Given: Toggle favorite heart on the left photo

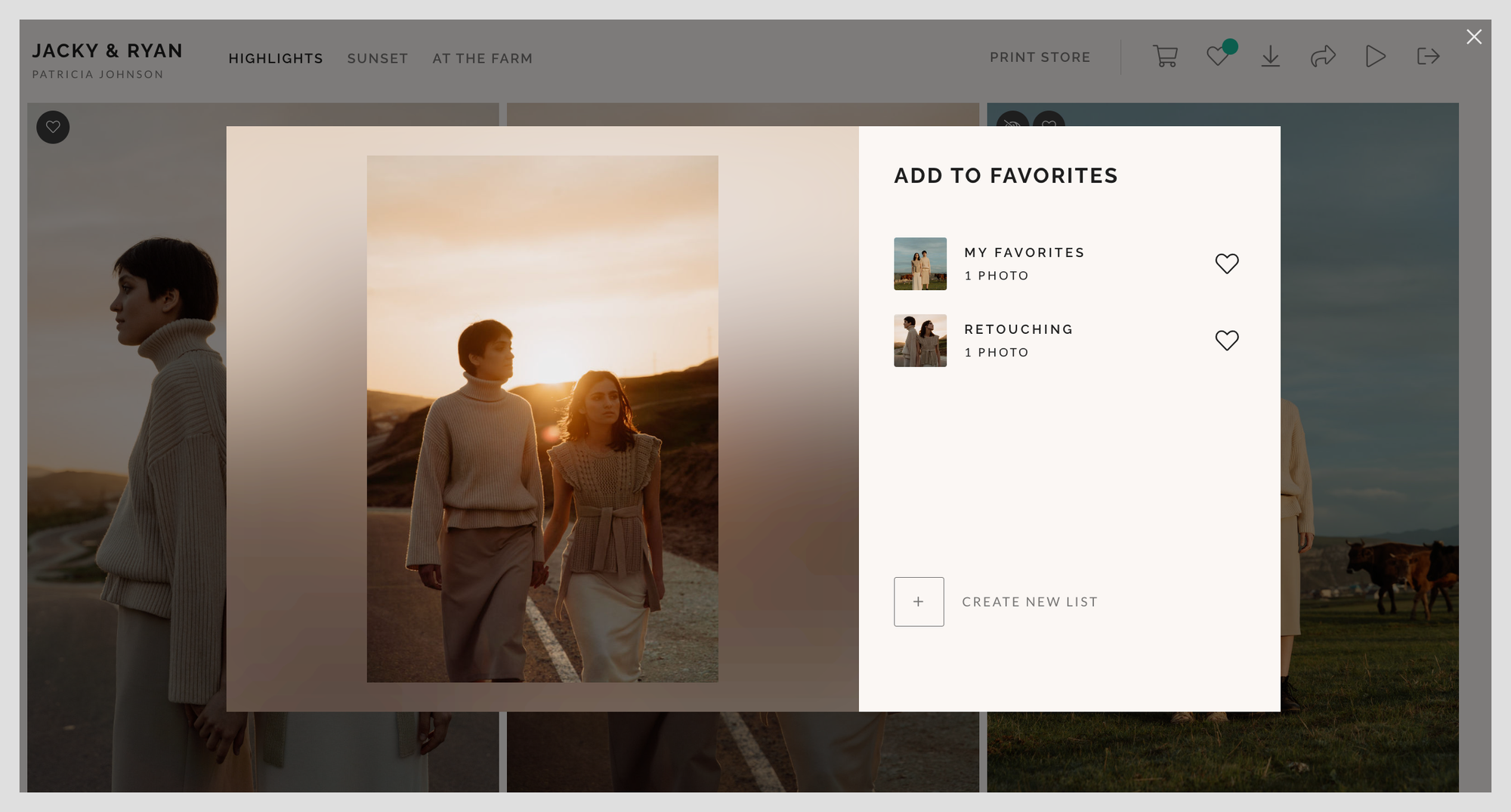Looking at the screenshot, I should 53,127.
